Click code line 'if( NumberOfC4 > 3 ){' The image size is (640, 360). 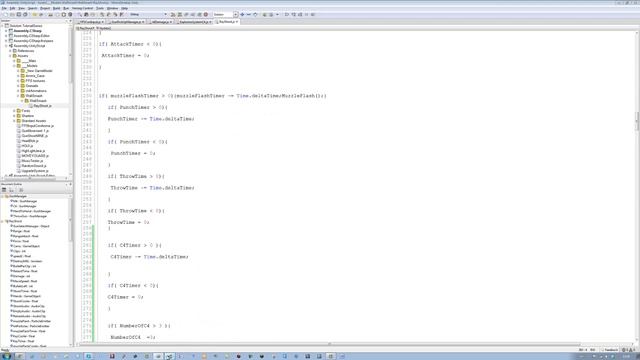pyautogui.click(x=139, y=326)
